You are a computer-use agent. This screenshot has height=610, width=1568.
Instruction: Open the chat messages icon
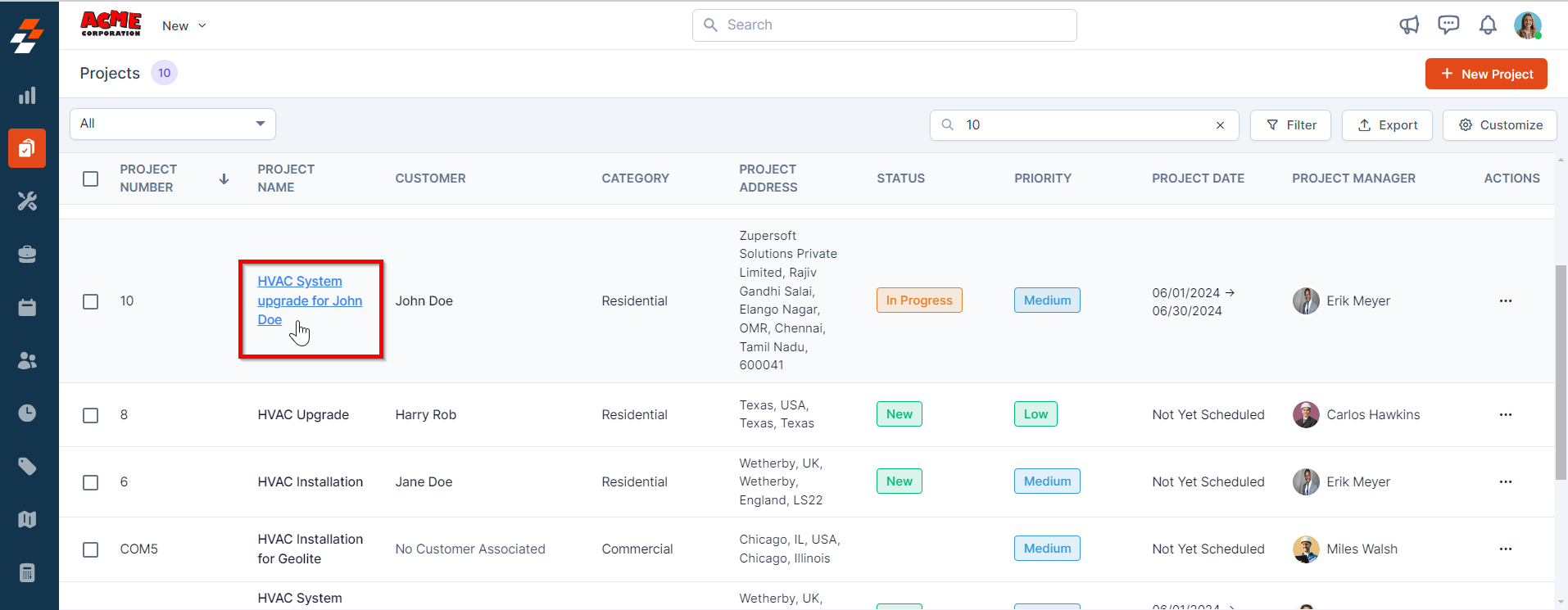tap(1448, 25)
